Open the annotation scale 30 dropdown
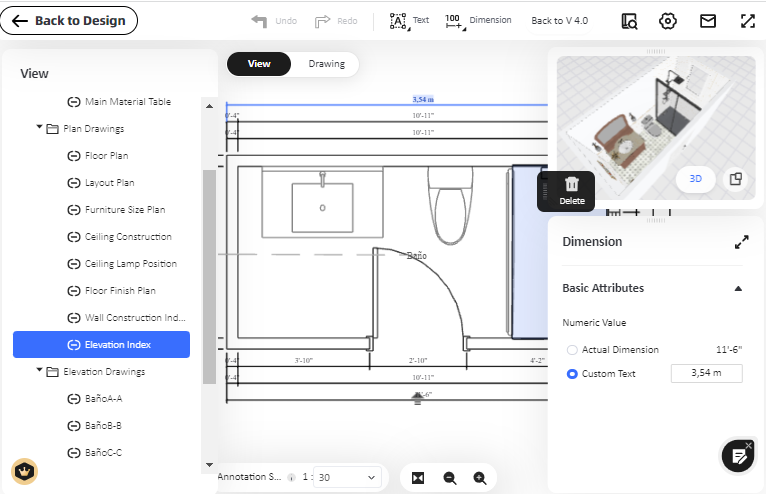Image resolution: width=766 pixels, height=494 pixels. 347,477
